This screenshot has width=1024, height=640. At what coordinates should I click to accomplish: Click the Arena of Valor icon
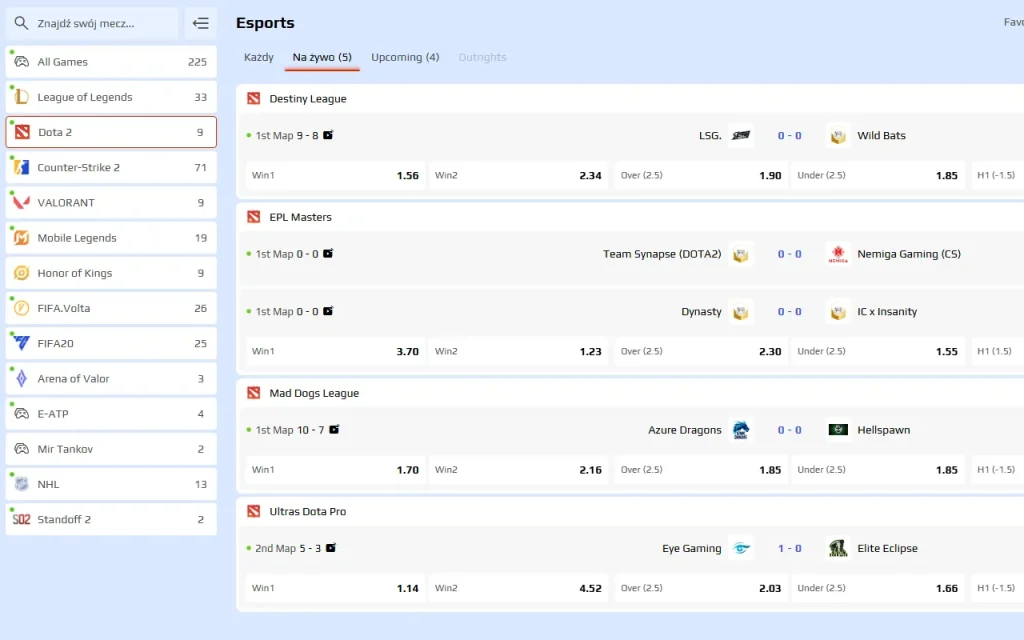click(22, 379)
